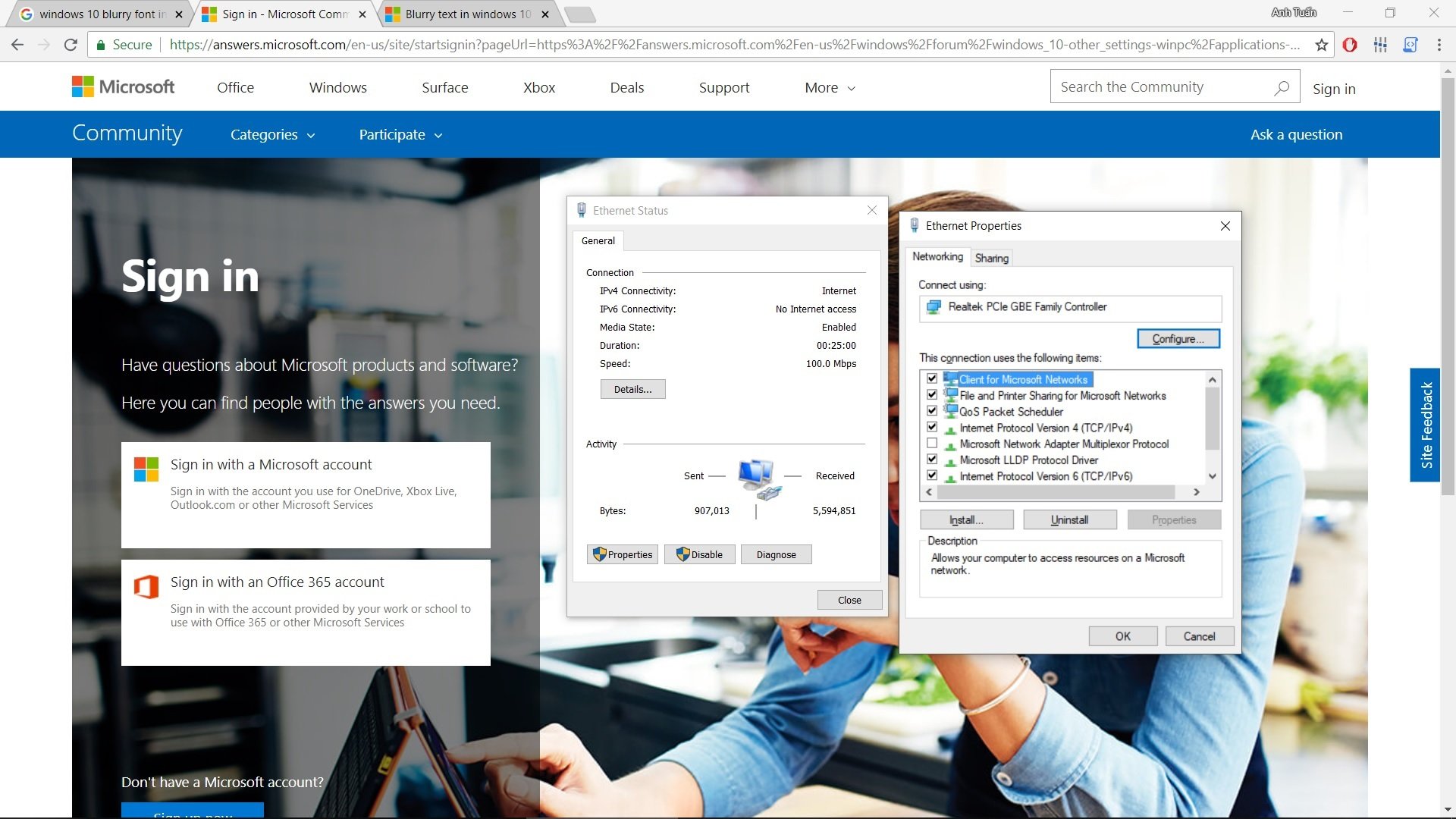Click the Ask a question link
Image resolution: width=1456 pixels, height=819 pixels.
[x=1296, y=135]
